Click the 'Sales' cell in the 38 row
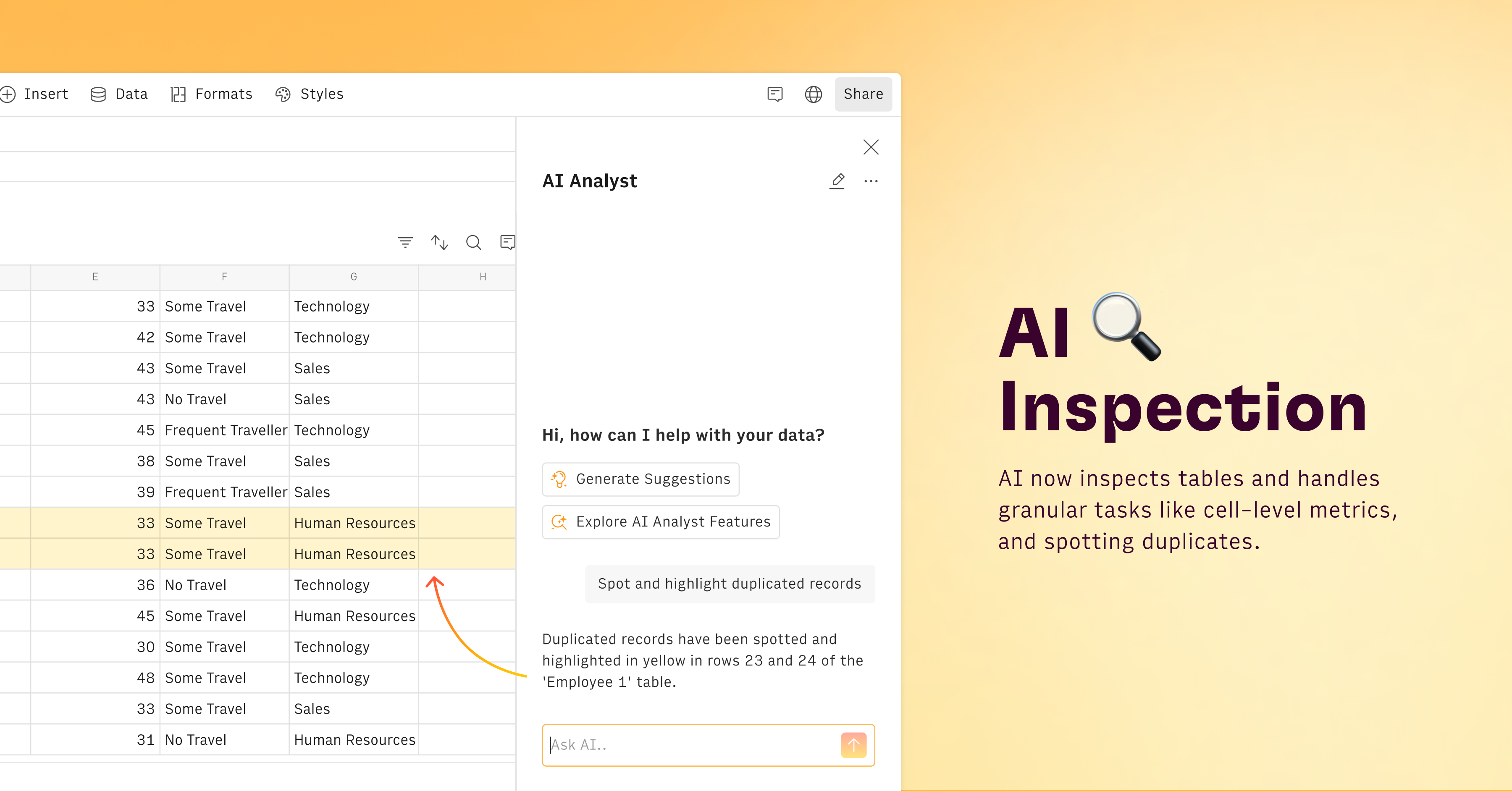The width and height of the screenshot is (1512, 791). 353,461
